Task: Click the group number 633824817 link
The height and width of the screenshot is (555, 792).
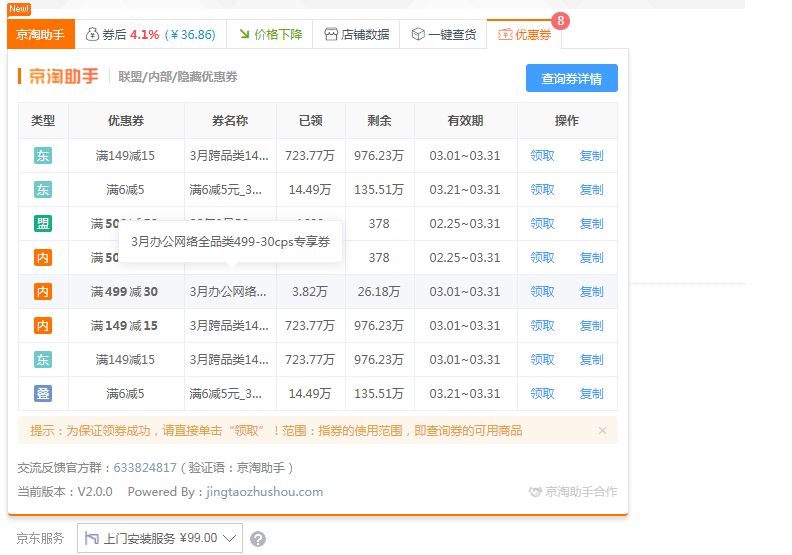Action: (x=145, y=468)
